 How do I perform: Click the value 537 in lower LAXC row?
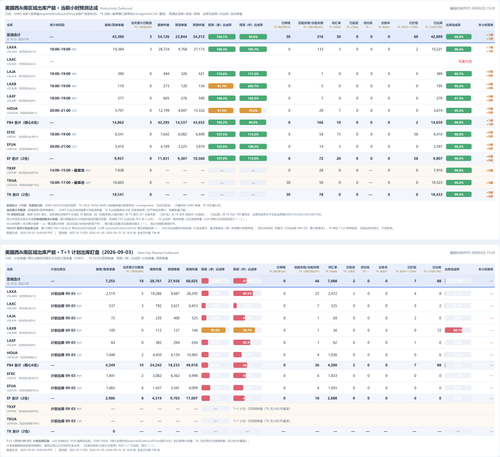point(112,306)
